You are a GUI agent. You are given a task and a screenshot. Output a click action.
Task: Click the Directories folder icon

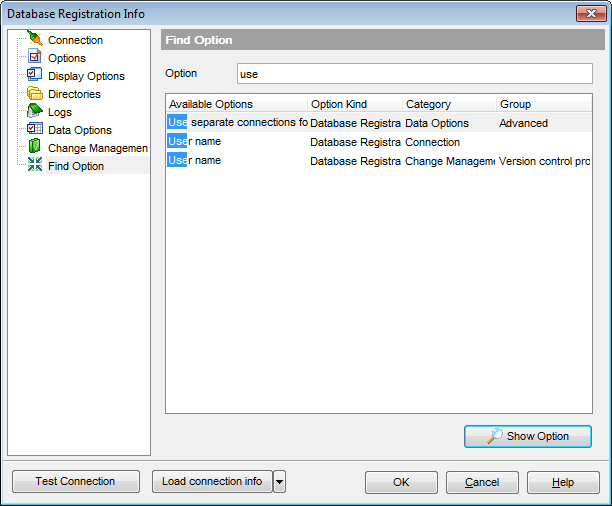pyautogui.click(x=35, y=94)
